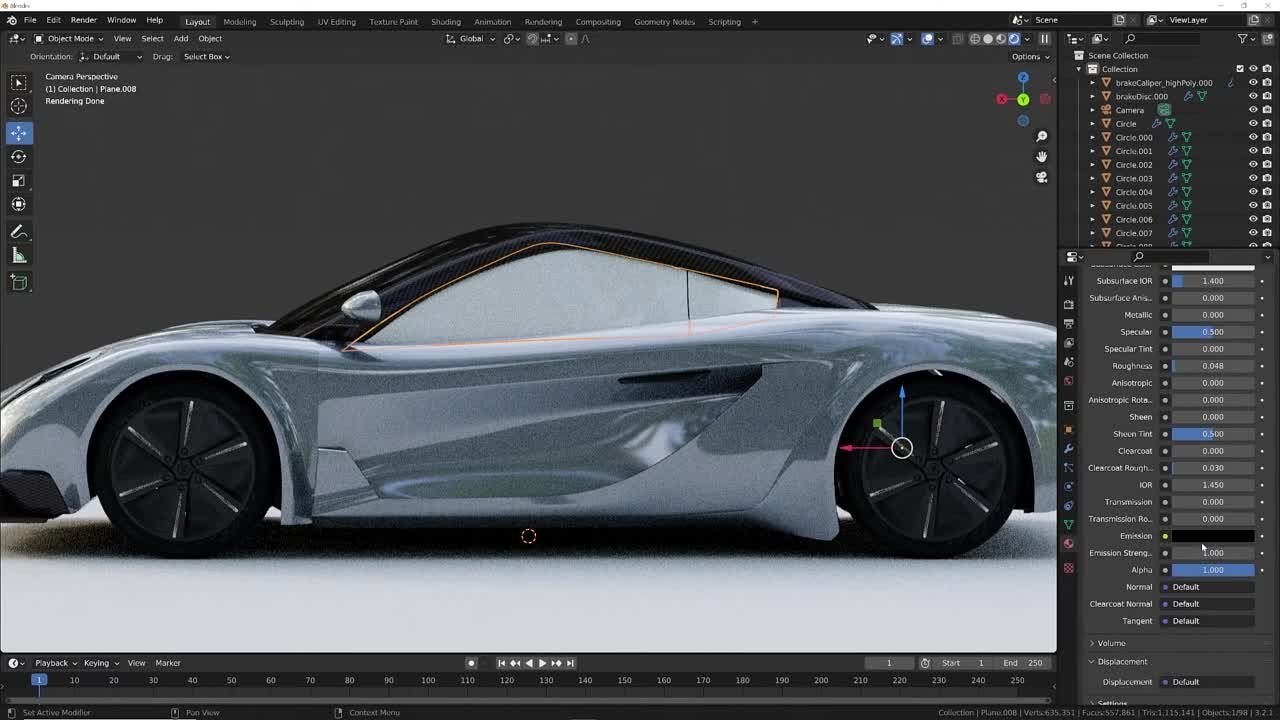Click the zoom magnifier viewport icon
Viewport: 1280px width, 720px height.
[x=1041, y=137]
